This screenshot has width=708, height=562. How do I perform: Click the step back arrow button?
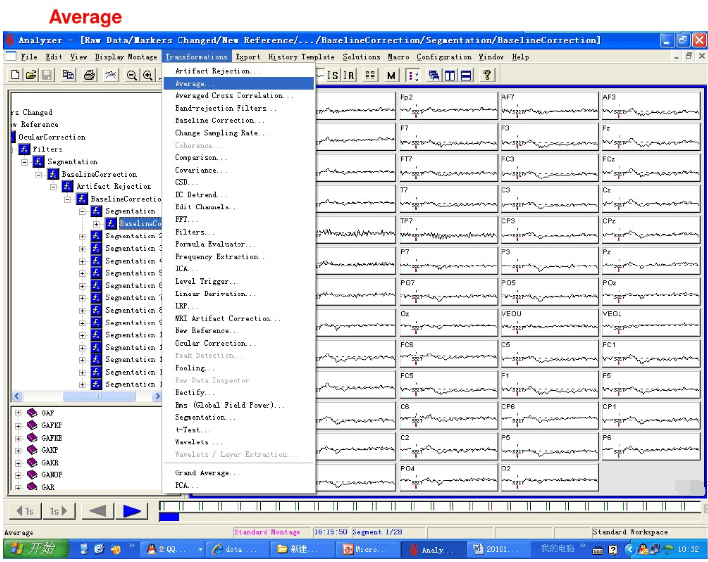(97, 511)
